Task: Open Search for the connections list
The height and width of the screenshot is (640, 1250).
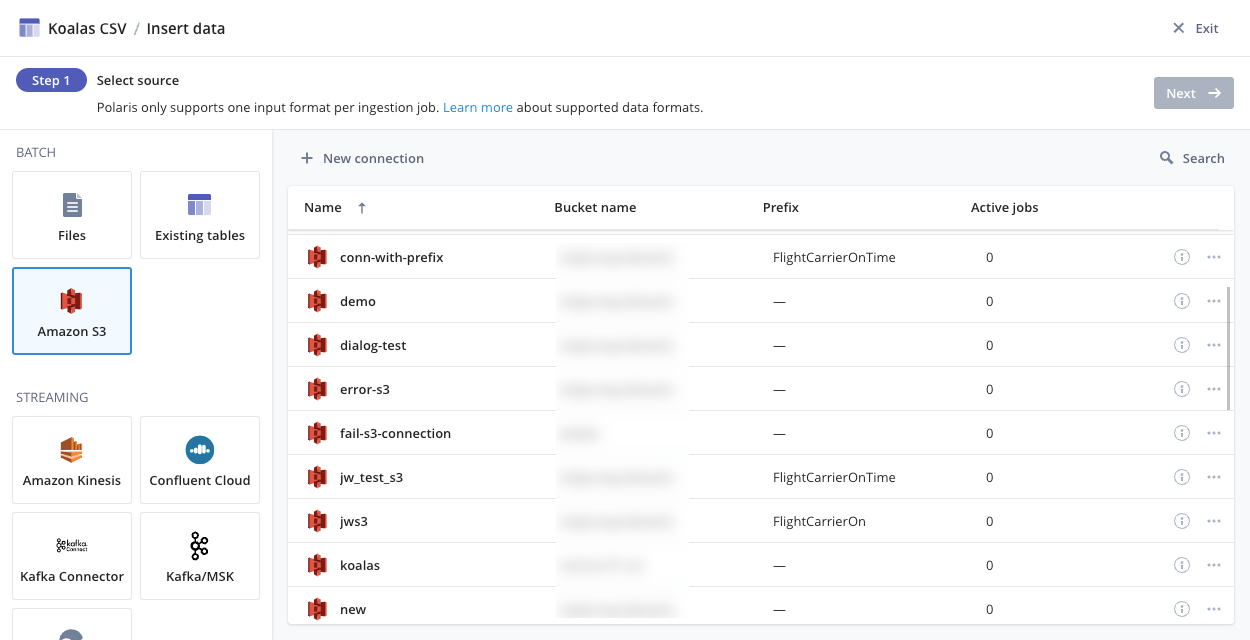Action: tap(1192, 157)
